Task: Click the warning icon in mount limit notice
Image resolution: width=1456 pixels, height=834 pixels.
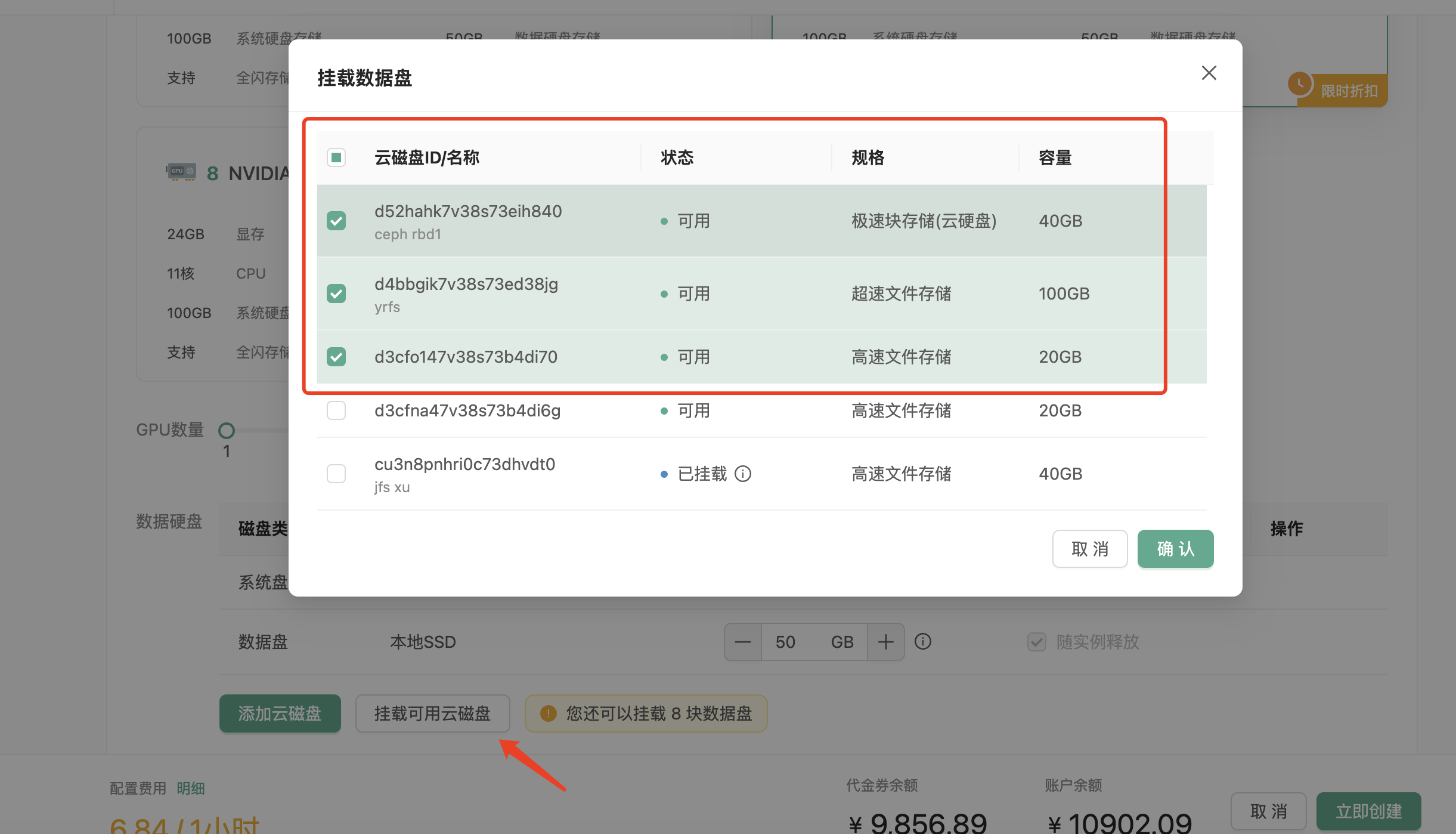Action: pos(548,713)
